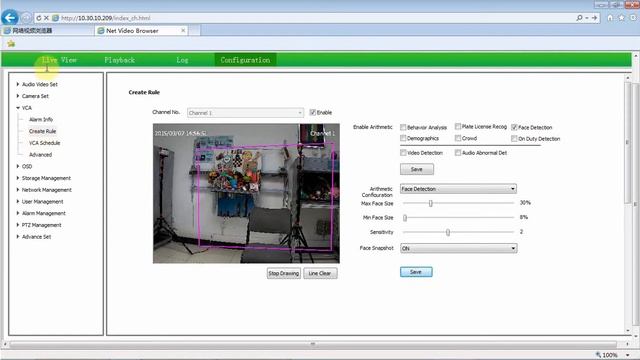This screenshot has width=640, height=360.
Task: Enable Demographics checkbox
Action: click(403, 138)
